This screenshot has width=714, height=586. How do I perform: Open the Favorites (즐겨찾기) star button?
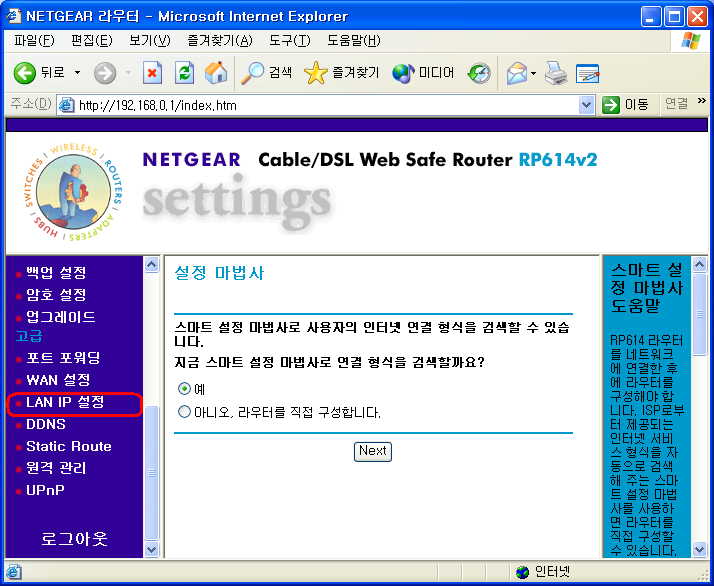[342, 73]
